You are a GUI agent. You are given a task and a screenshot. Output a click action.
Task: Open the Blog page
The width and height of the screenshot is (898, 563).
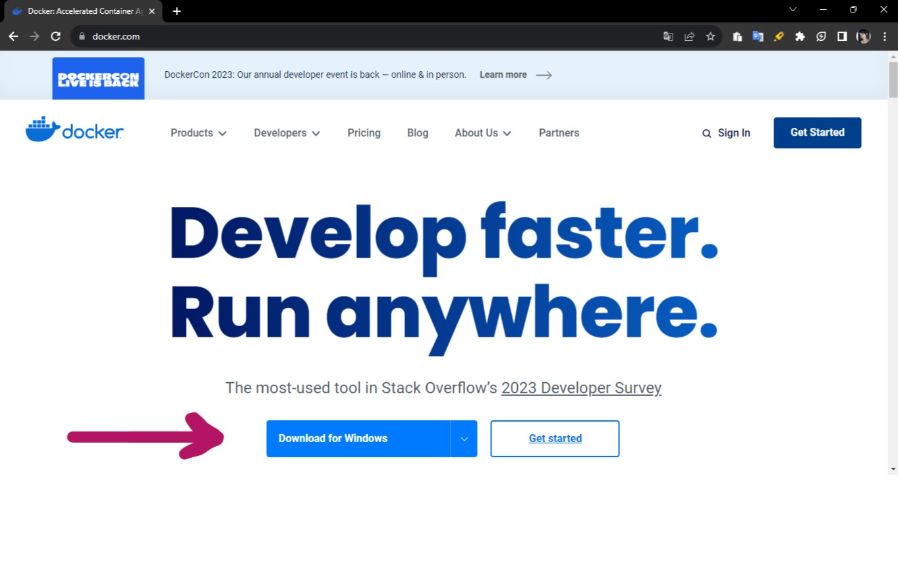pyautogui.click(x=418, y=133)
